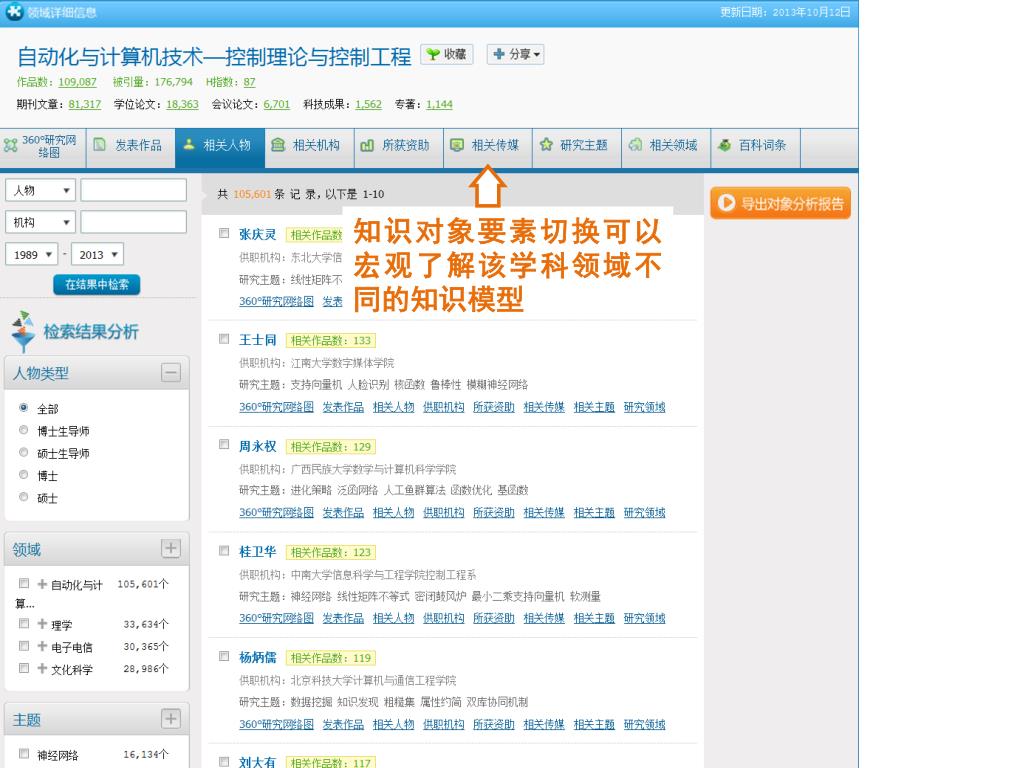Click the 百科词条 tab icon
Screen dimensions: 1024x768
click(724, 145)
